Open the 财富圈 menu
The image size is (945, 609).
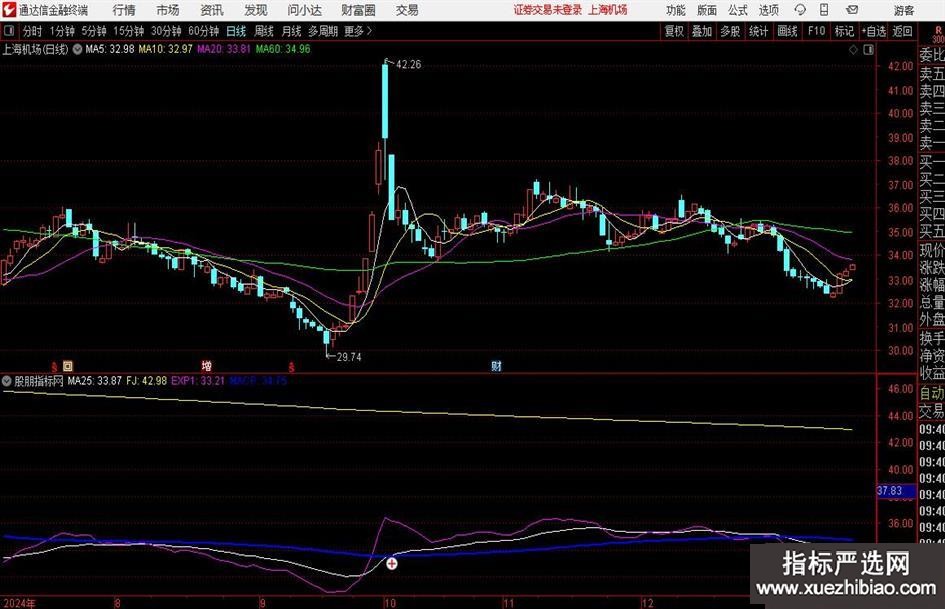(358, 10)
